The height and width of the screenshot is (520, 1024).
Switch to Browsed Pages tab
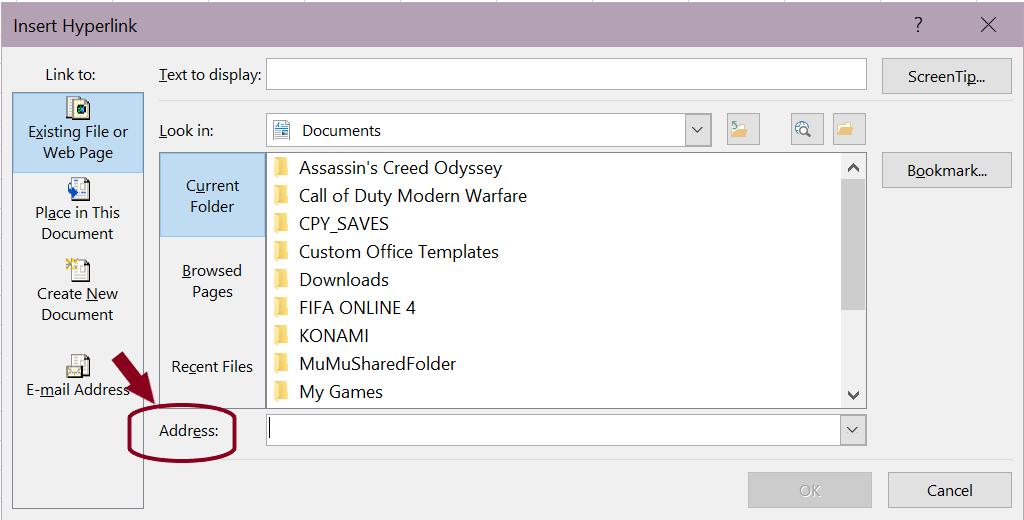tap(212, 281)
